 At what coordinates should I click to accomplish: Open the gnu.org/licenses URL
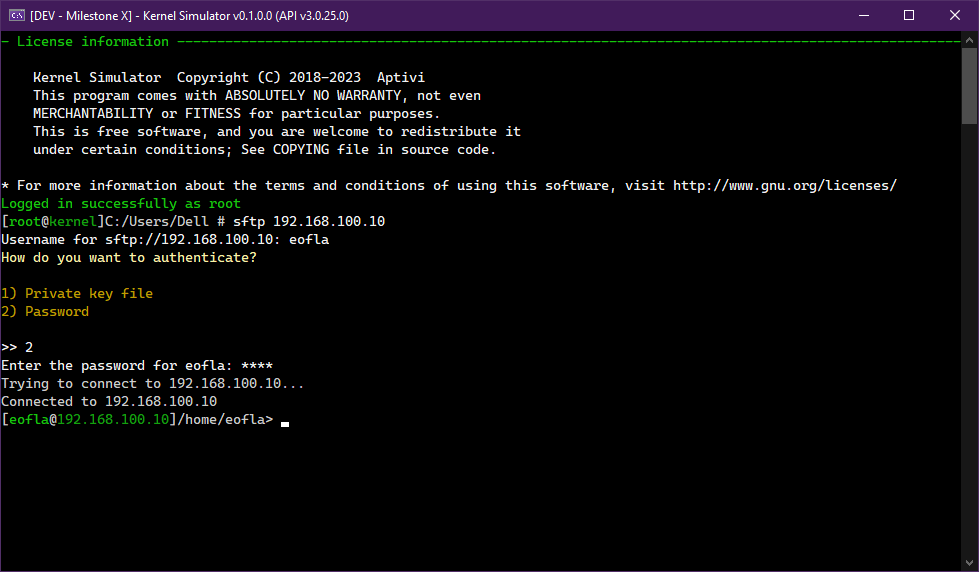tap(785, 186)
